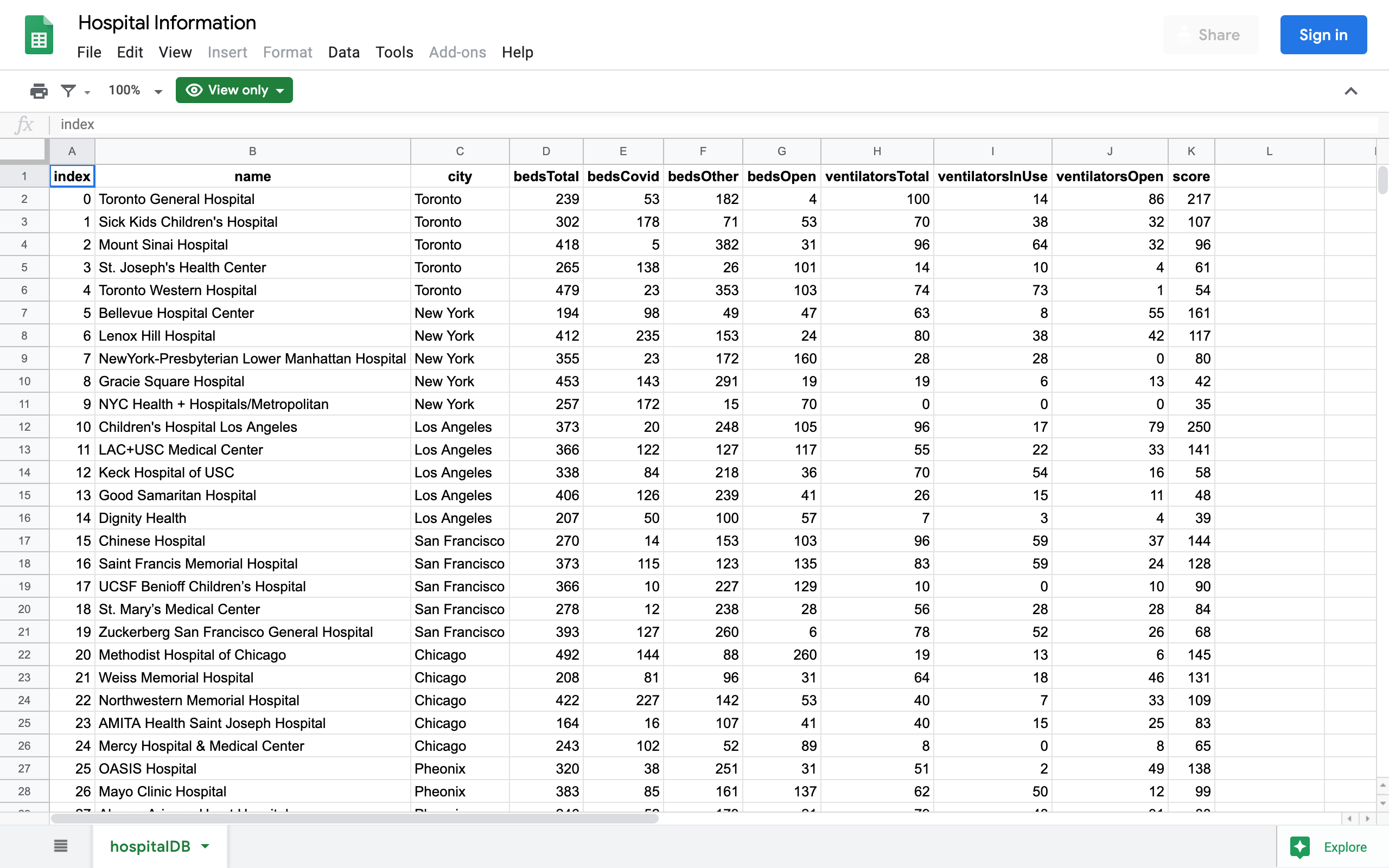Open the Help menu

click(x=517, y=52)
